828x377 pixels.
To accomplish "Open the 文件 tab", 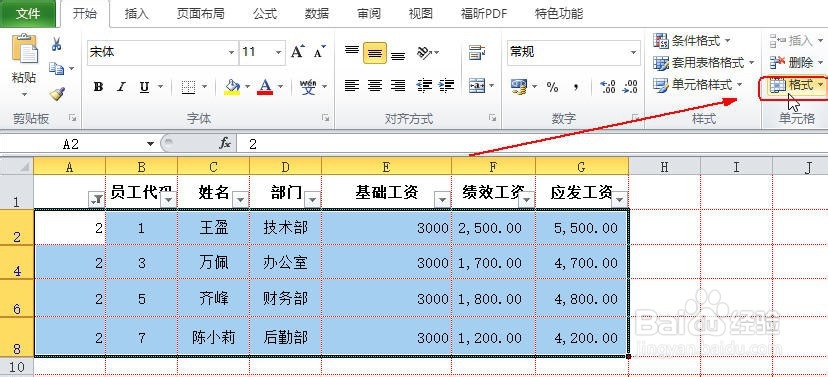I will pyautogui.click(x=28, y=14).
